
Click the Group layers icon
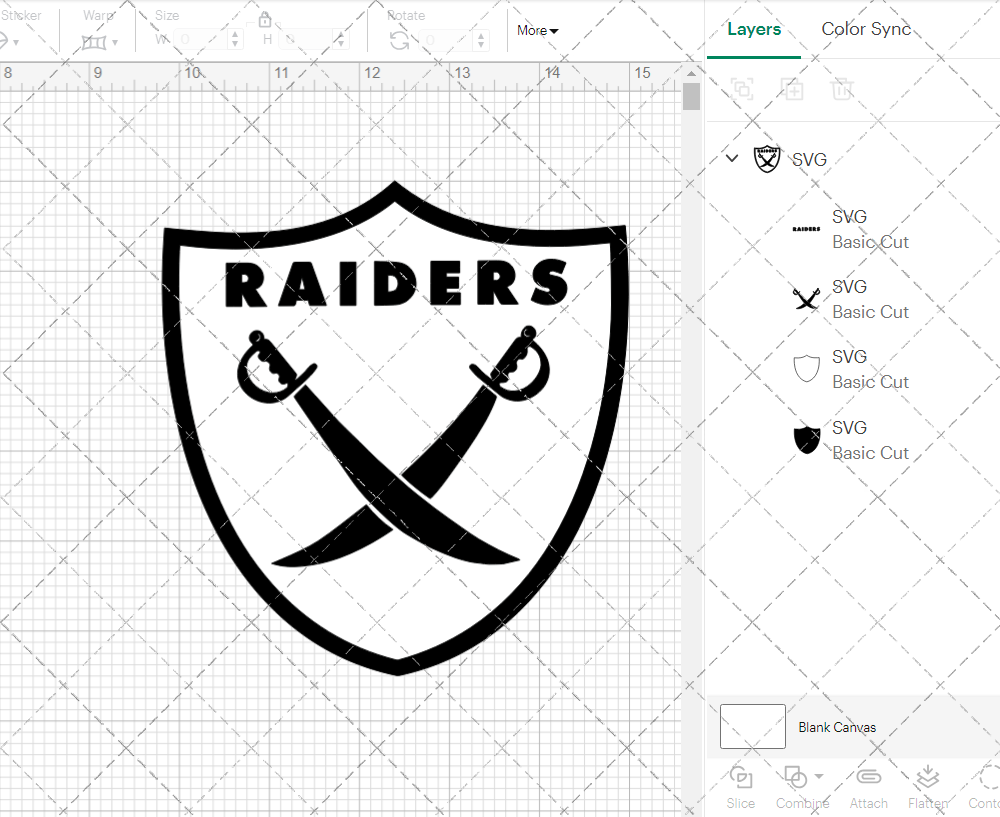742,89
